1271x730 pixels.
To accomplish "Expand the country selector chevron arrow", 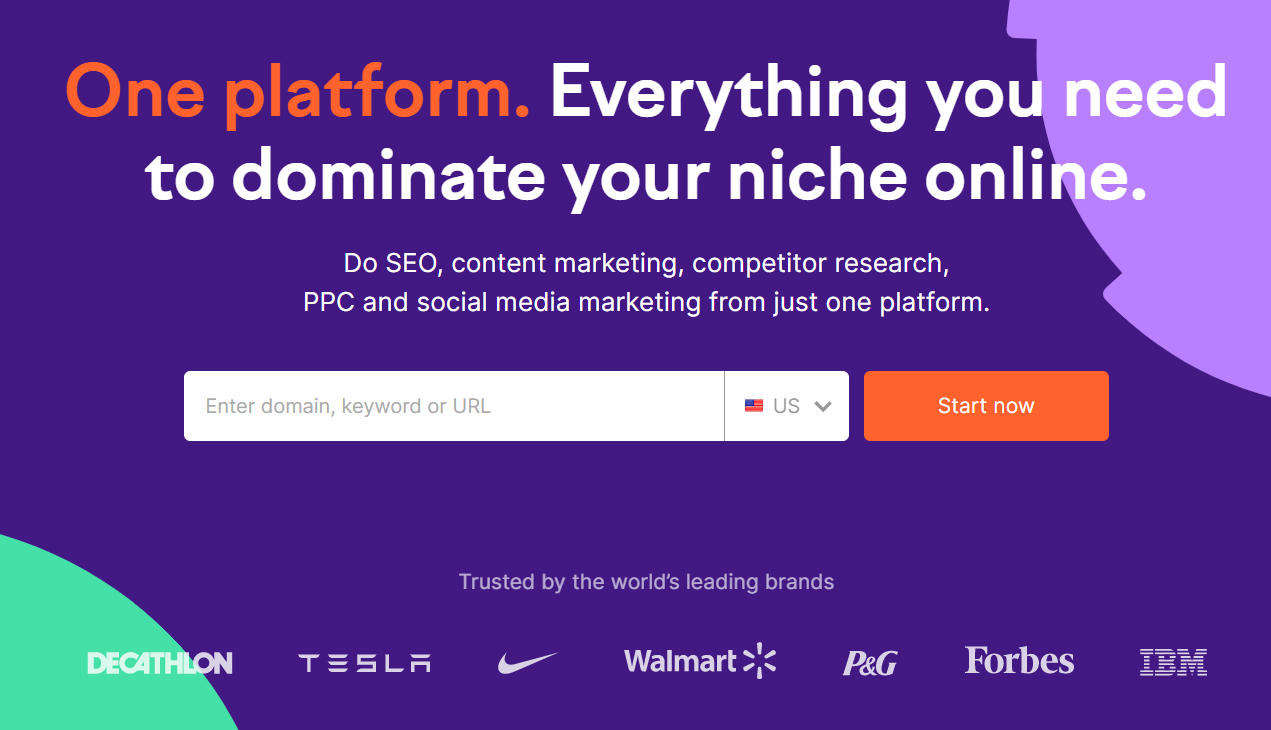I will coord(823,406).
